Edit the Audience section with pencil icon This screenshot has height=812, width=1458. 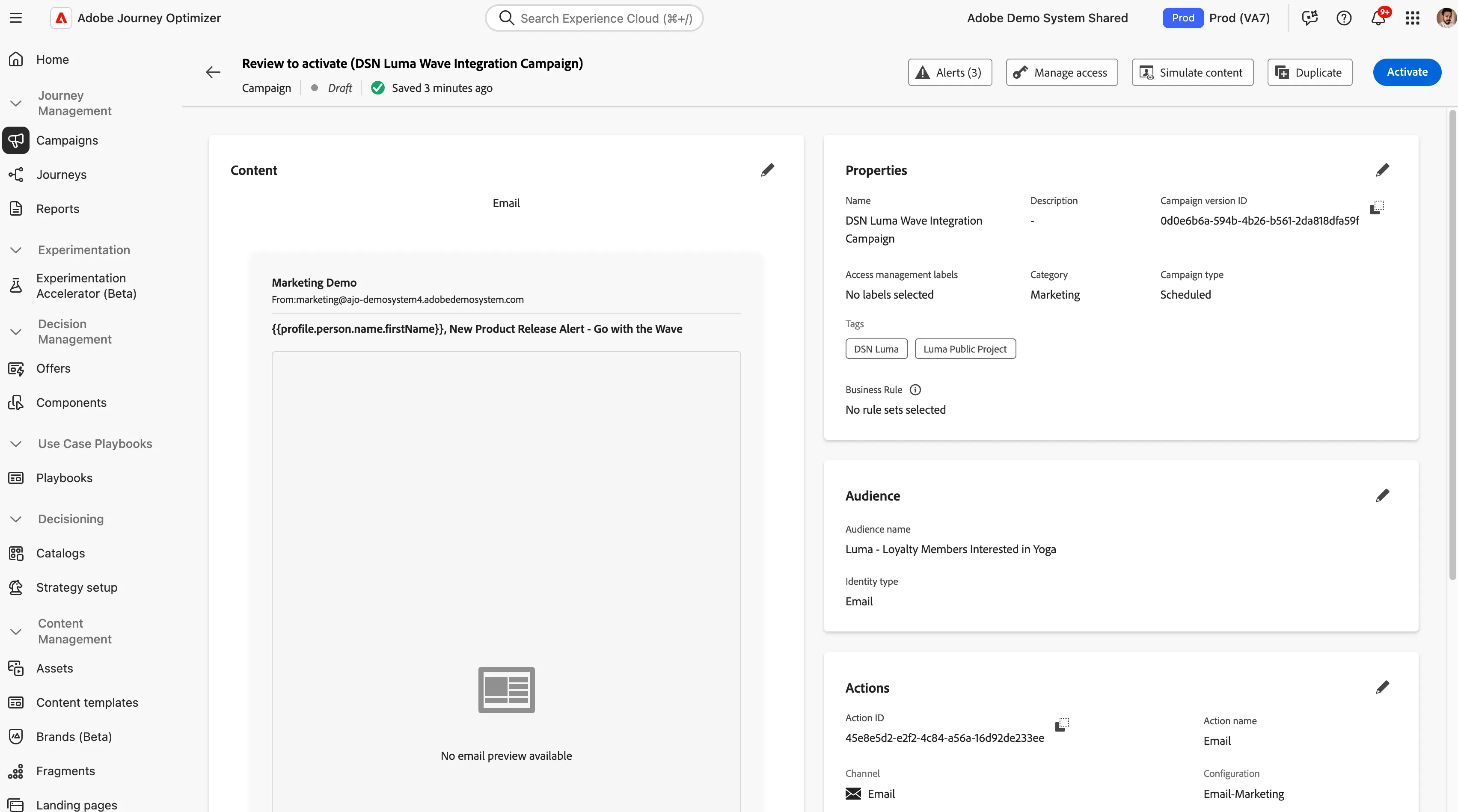(1382, 496)
